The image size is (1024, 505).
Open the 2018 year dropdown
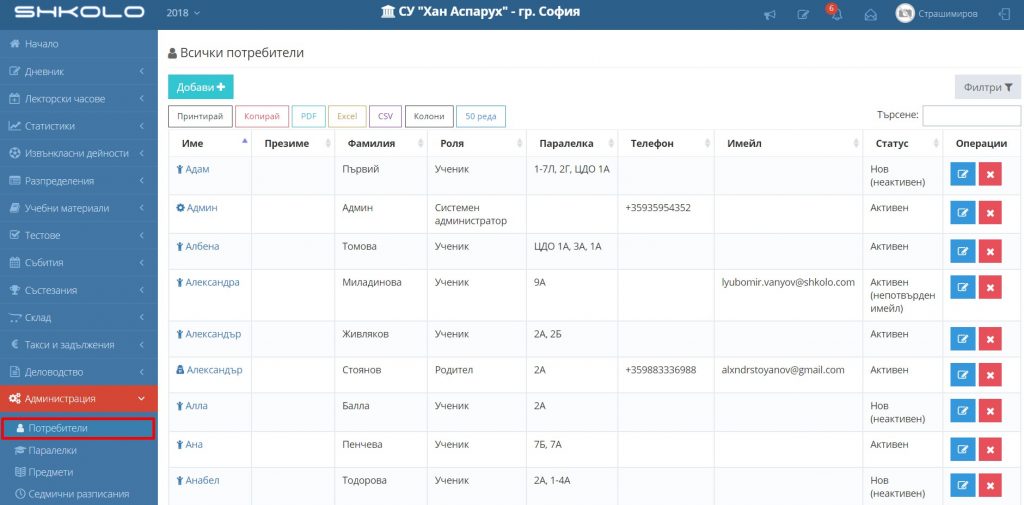(x=183, y=12)
